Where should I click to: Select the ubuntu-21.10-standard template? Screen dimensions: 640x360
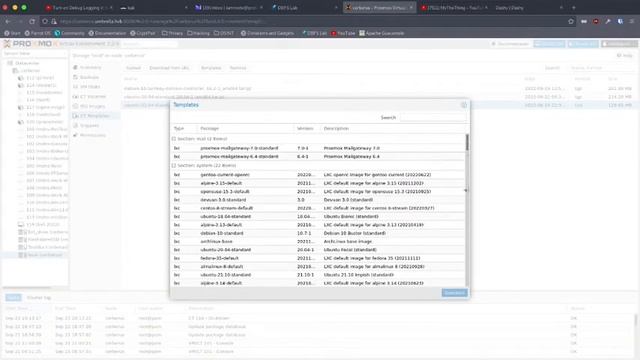318,275
